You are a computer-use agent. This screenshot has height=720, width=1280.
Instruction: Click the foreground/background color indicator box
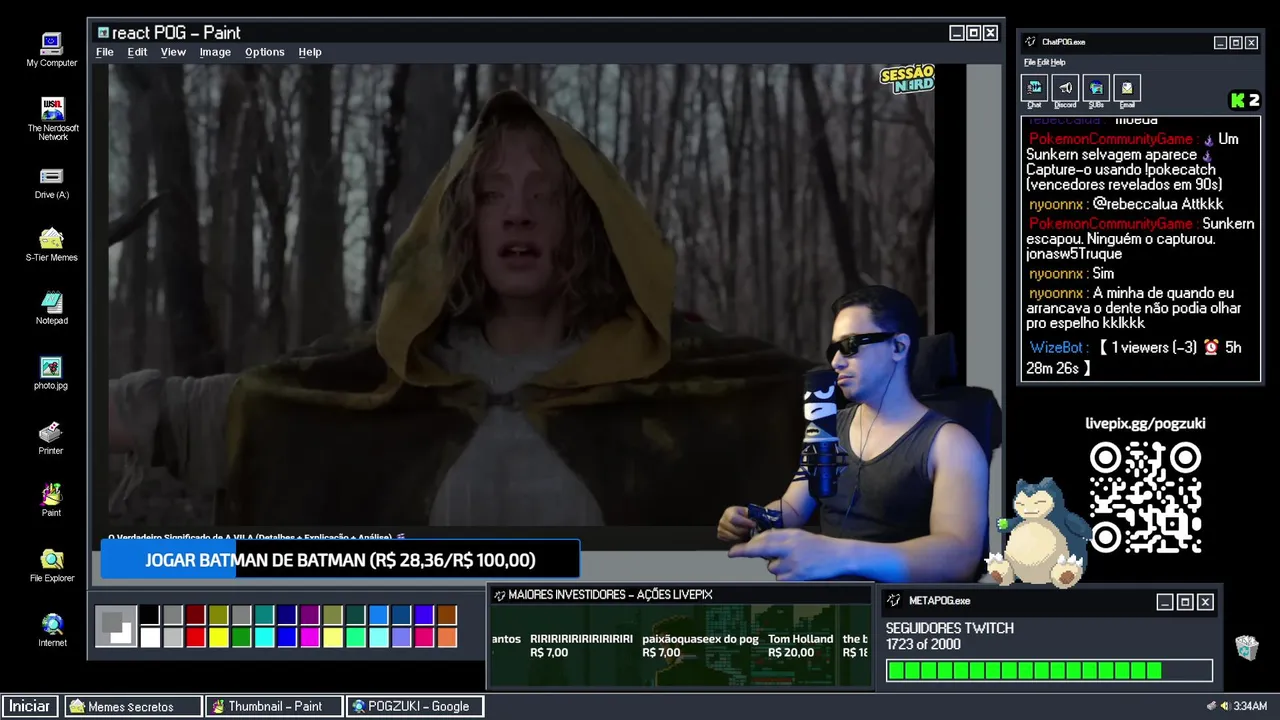point(116,626)
